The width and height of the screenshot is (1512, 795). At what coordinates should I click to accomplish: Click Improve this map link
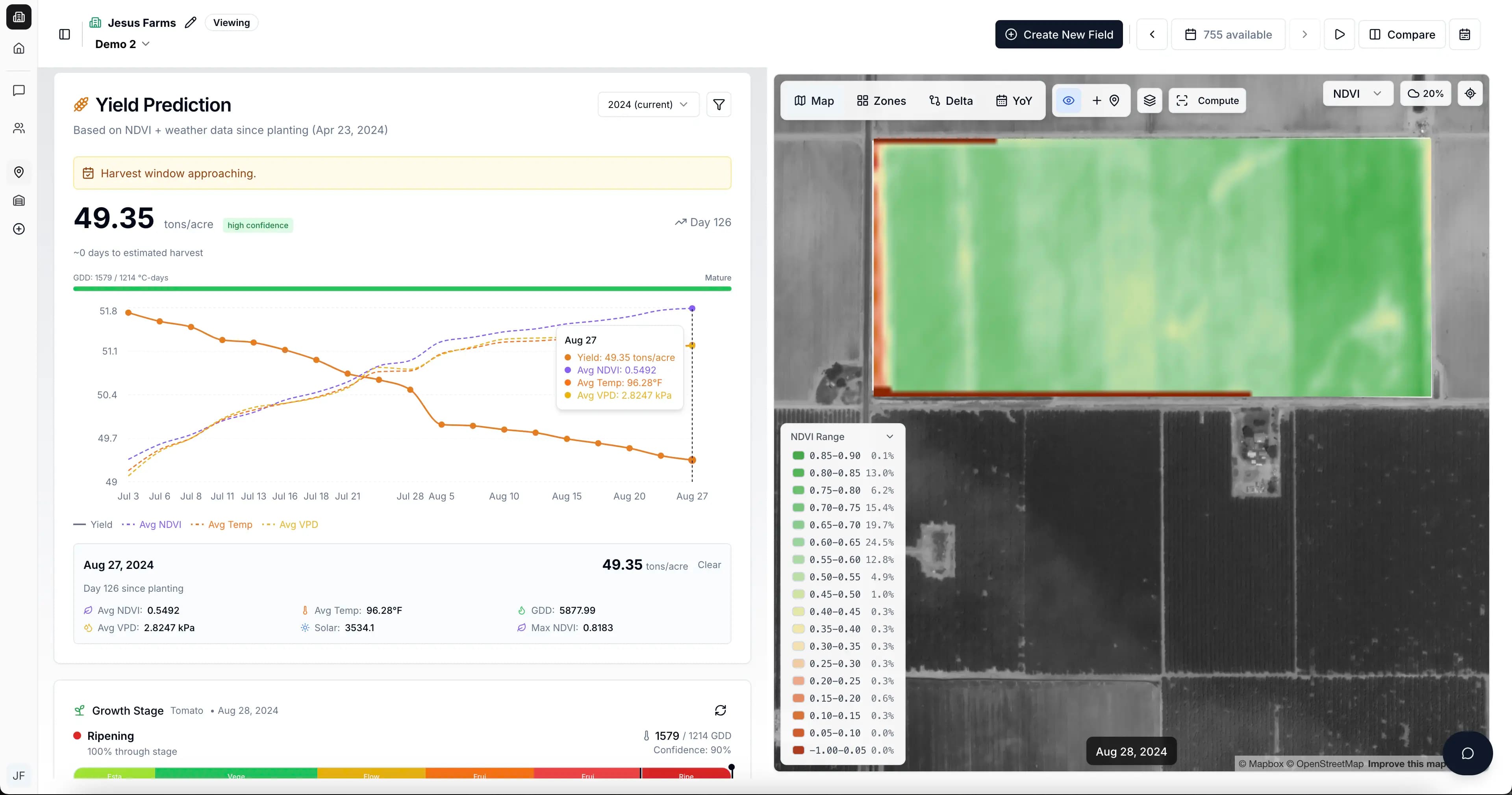coord(1407,763)
